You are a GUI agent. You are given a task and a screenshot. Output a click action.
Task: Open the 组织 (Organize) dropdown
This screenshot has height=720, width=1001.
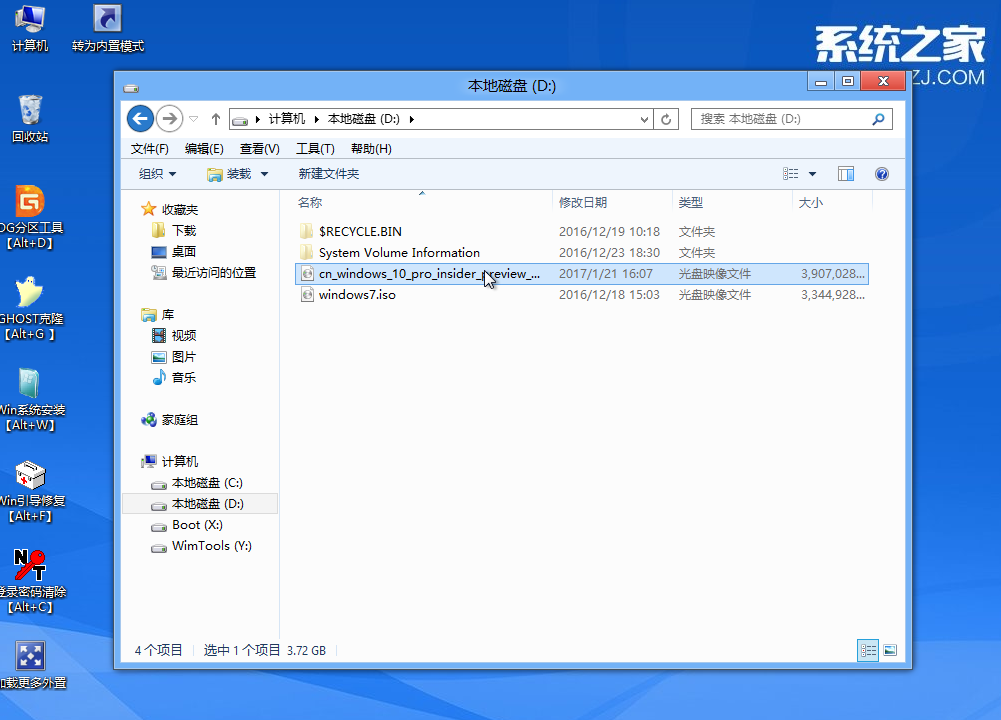coord(157,174)
